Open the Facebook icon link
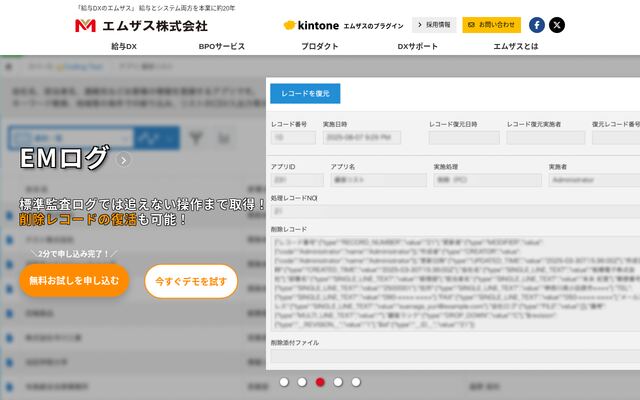This screenshot has width=640, height=400. click(x=537, y=25)
